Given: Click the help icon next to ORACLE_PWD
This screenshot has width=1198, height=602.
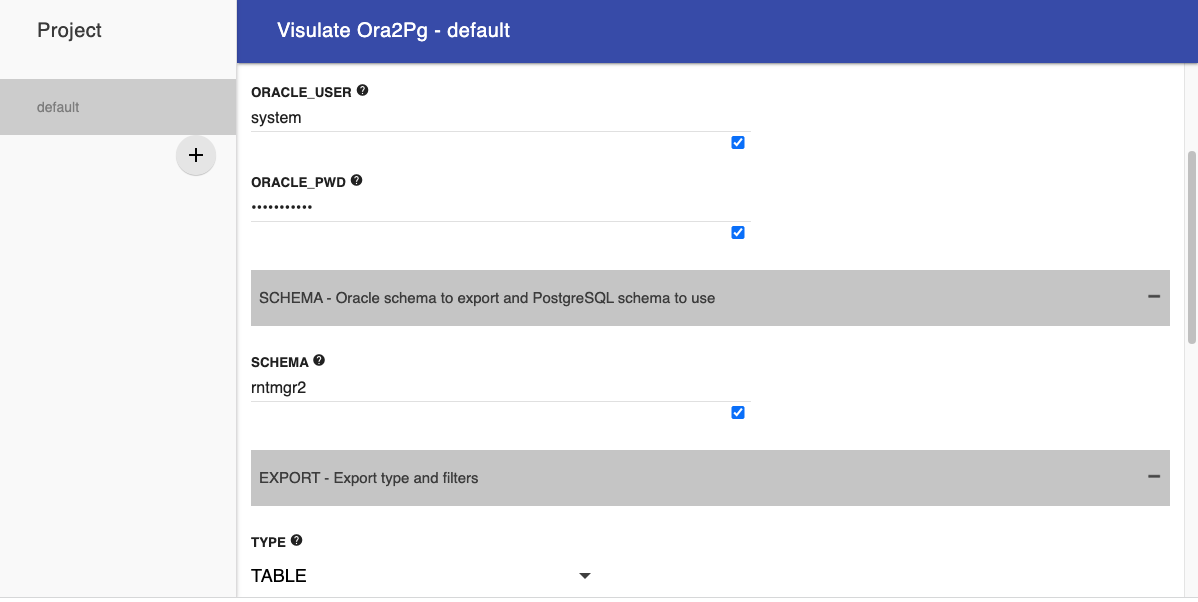Looking at the screenshot, I should click(x=356, y=181).
